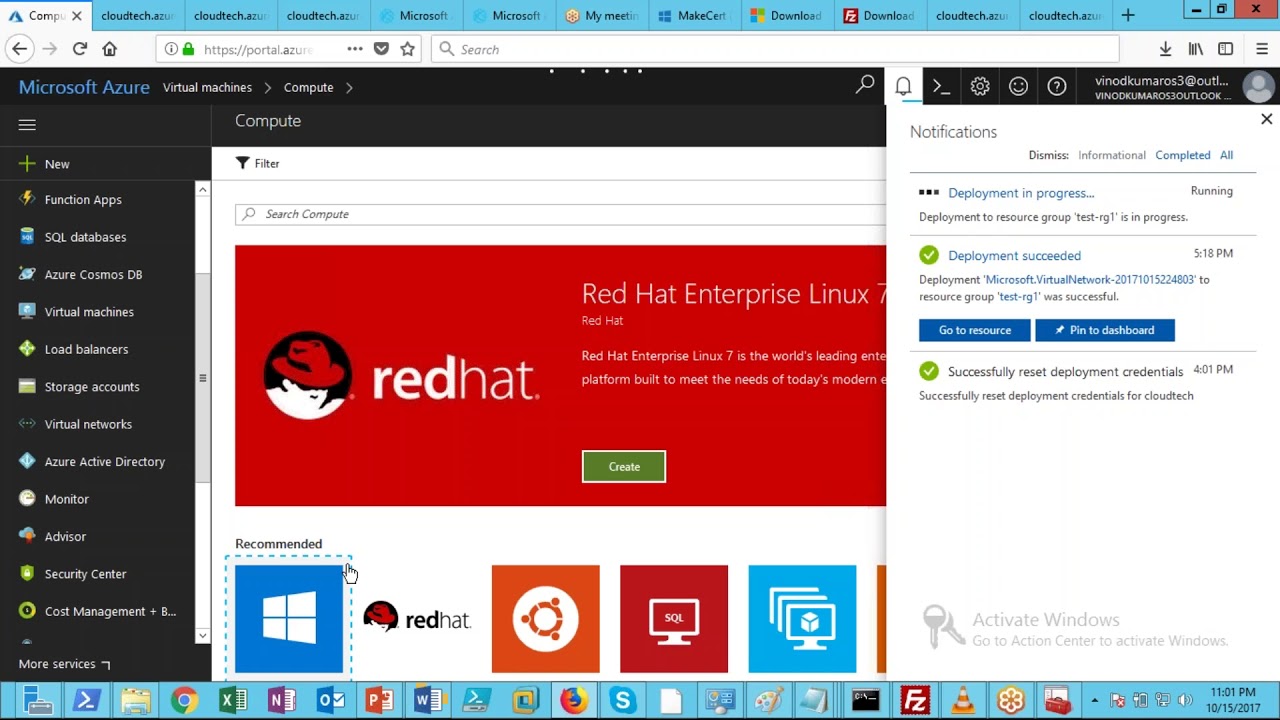1280x720 pixels.
Task: Click the Firefox search box
Action: pos(775,49)
